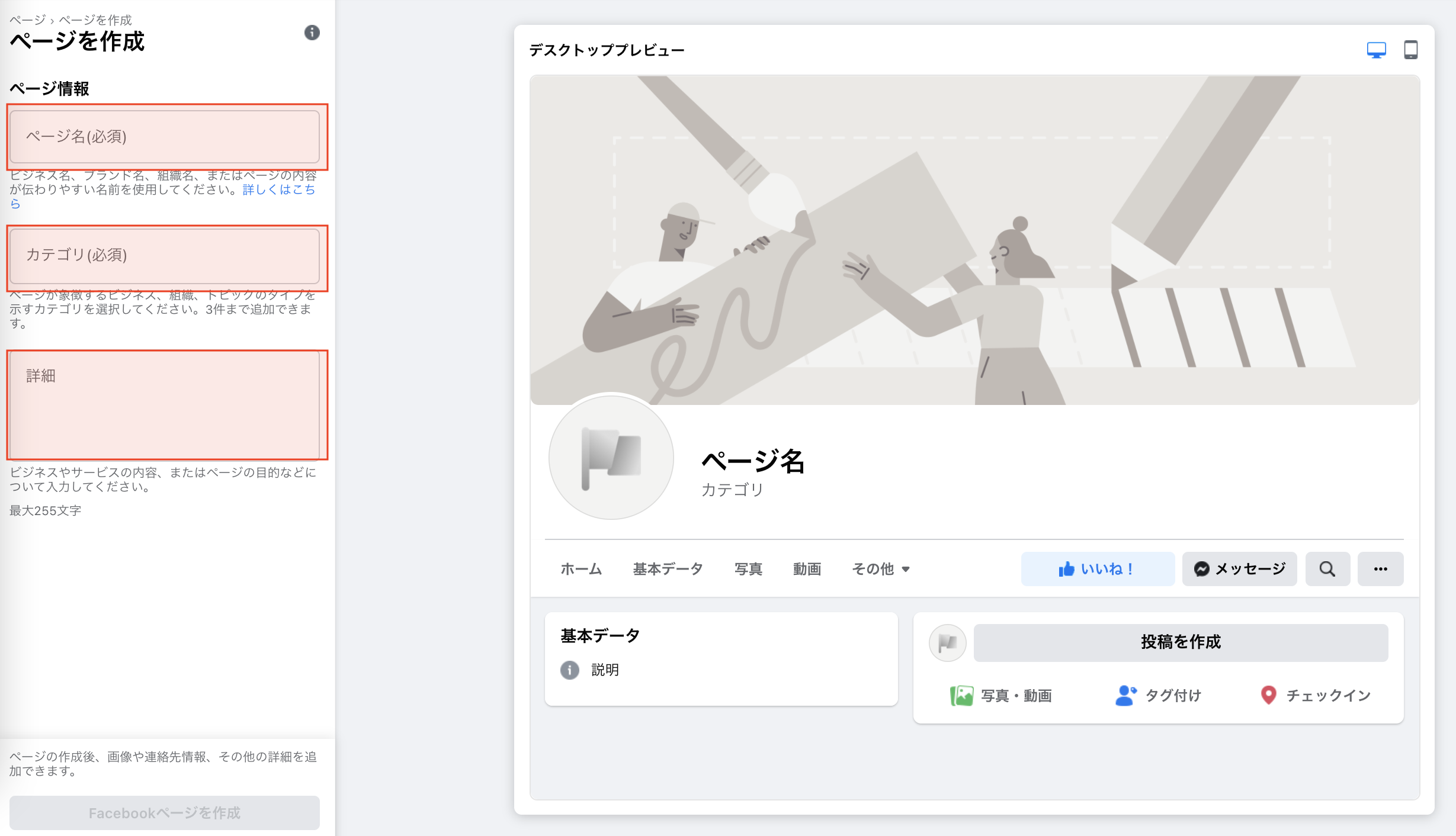Click the info icon beside ページを作成 heading
The width and height of the screenshot is (1456, 836).
coord(312,33)
